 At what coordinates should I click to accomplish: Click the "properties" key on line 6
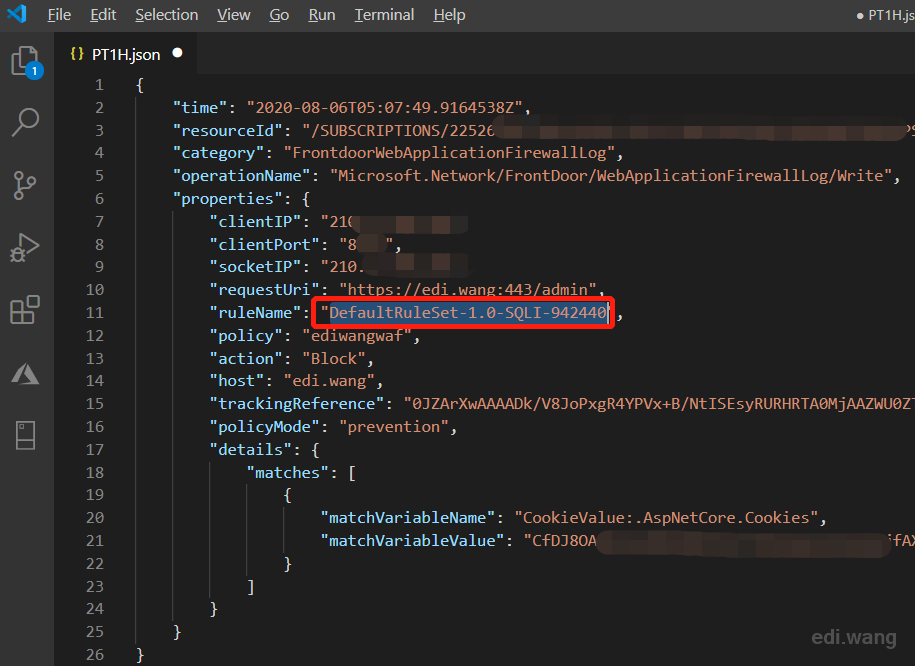228,199
